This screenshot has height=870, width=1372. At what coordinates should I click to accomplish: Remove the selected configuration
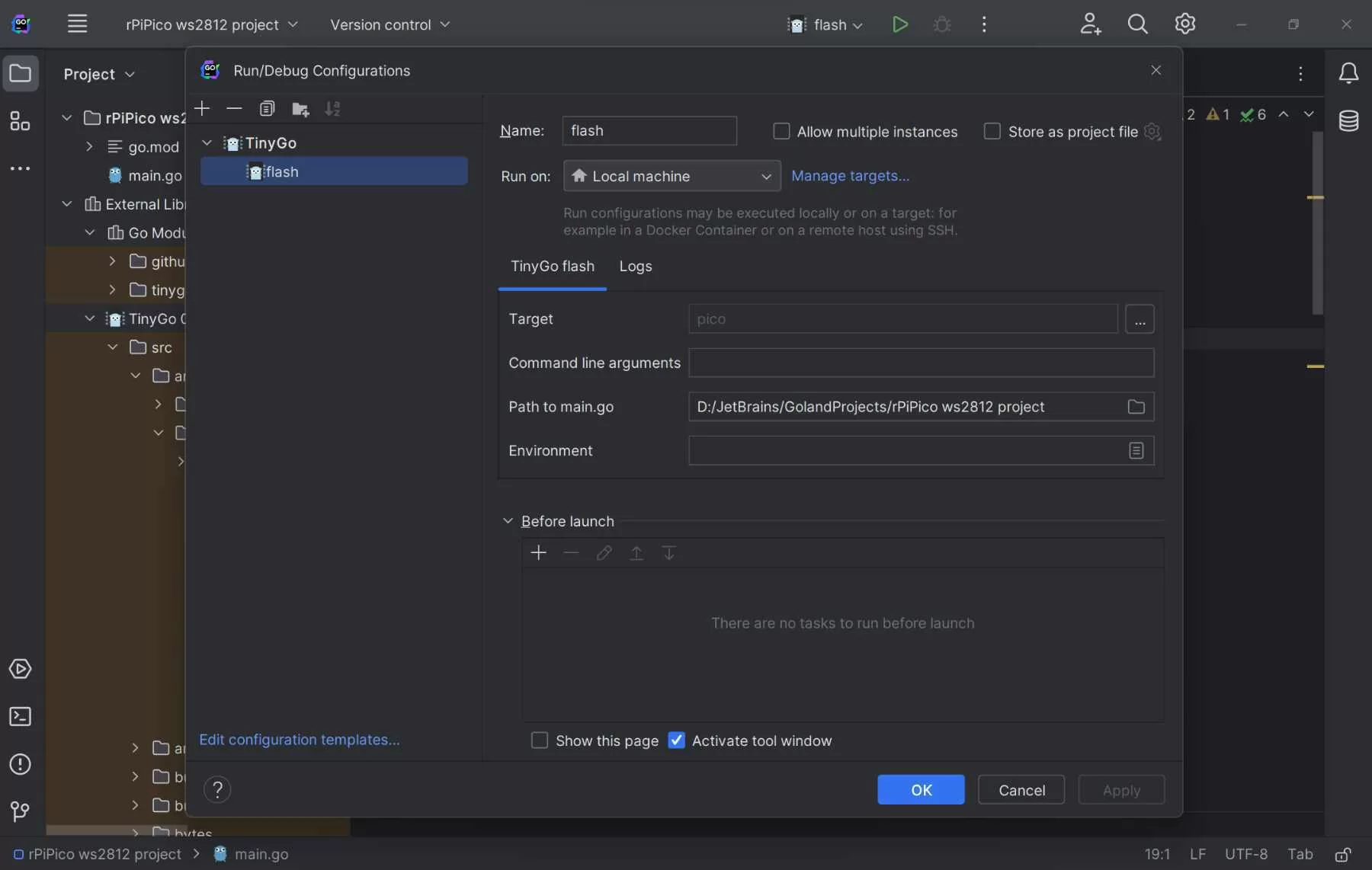[234, 109]
